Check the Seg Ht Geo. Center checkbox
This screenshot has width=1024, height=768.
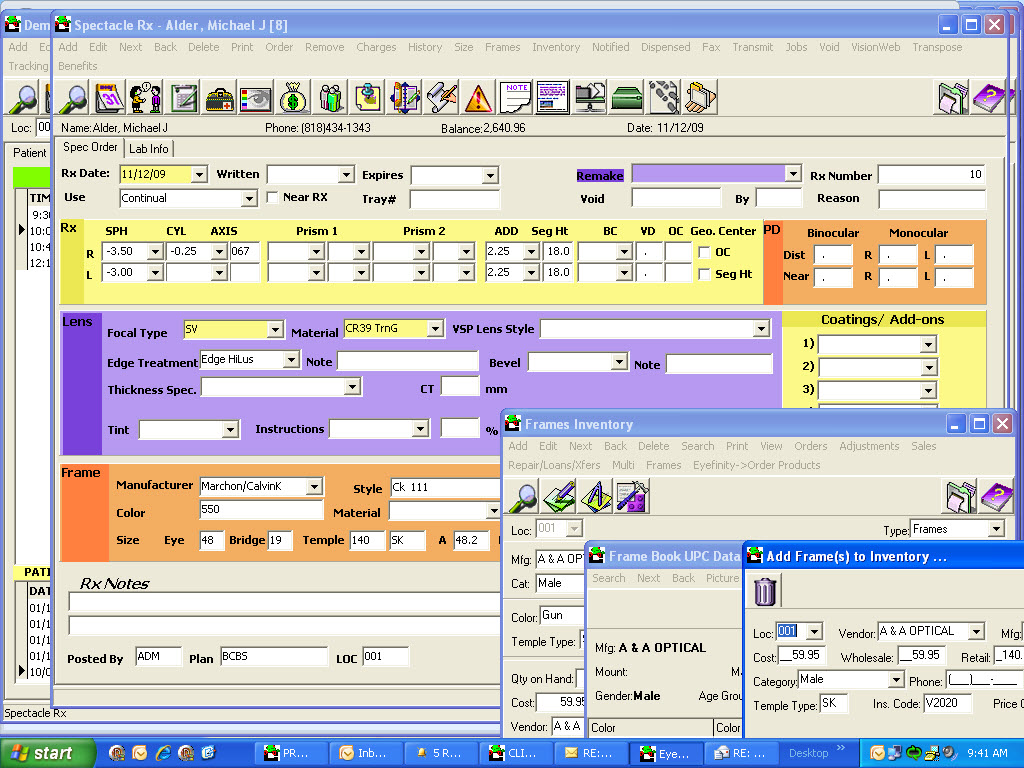[x=704, y=274]
